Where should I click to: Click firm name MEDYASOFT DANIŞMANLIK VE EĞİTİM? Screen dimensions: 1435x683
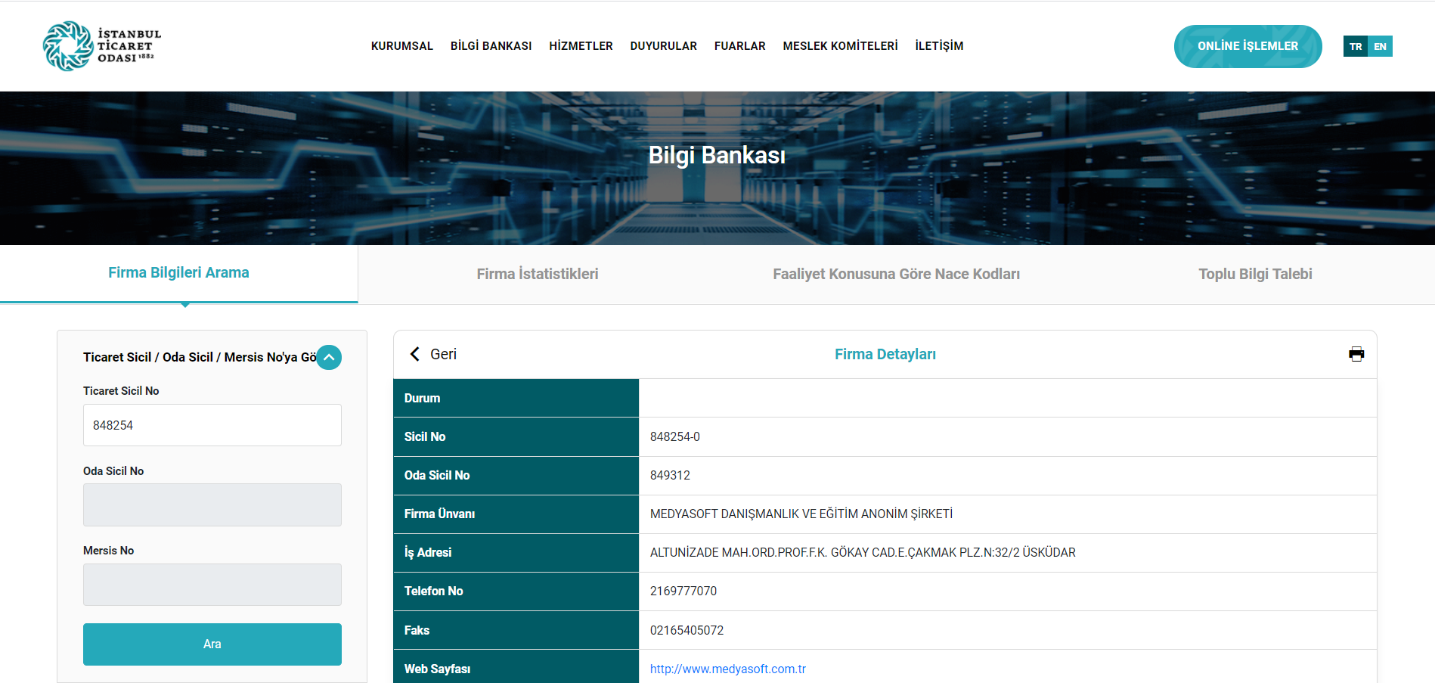click(x=801, y=514)
